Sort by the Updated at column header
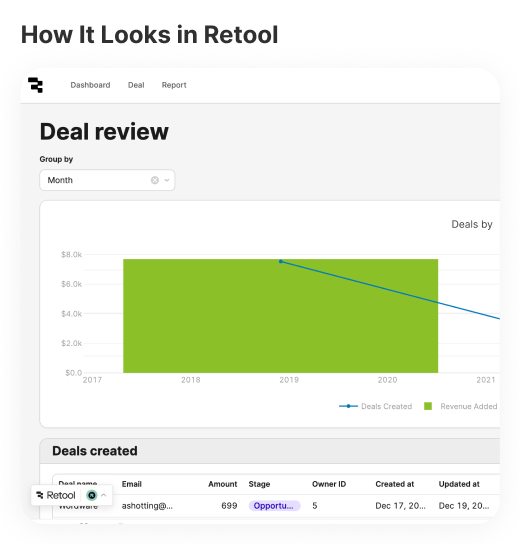Screen dimensions: 520x544 click(459, 484)
